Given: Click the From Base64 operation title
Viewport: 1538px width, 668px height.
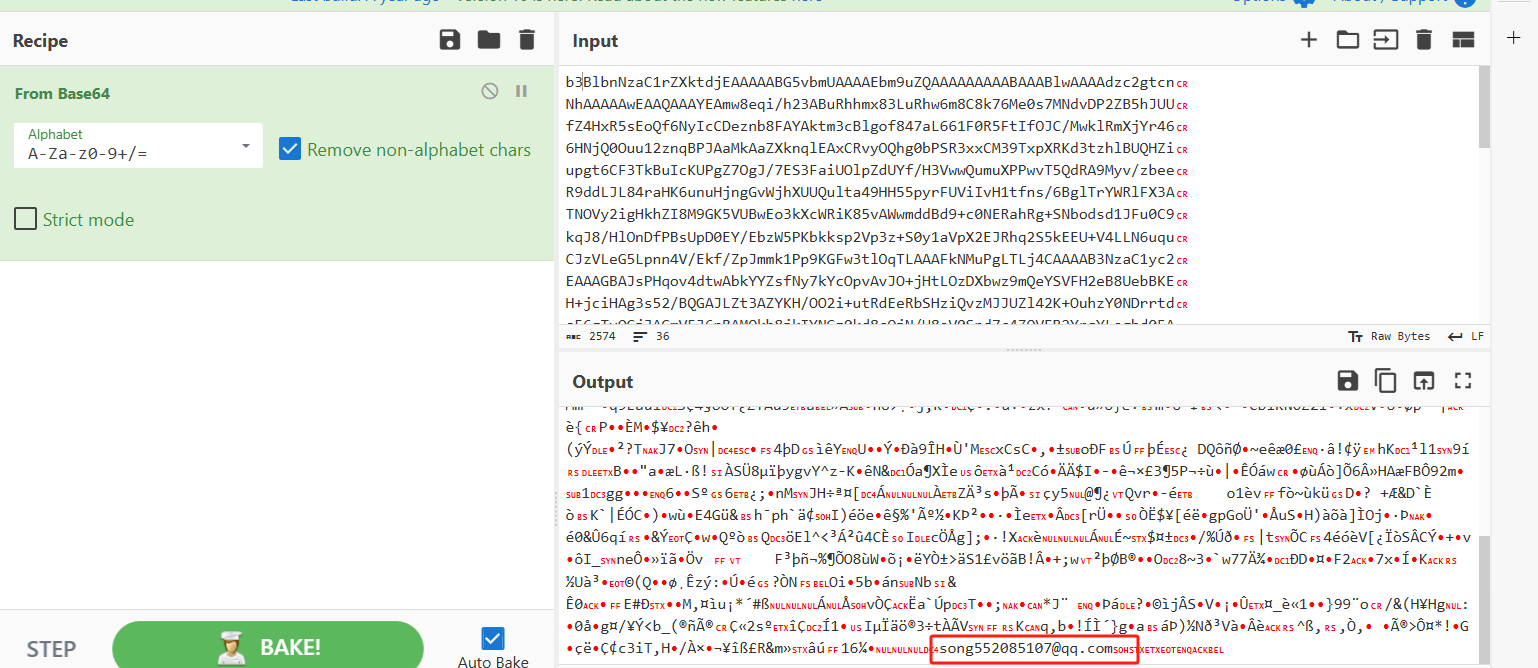Looking at the screenshot, I should tap(62, 93).
